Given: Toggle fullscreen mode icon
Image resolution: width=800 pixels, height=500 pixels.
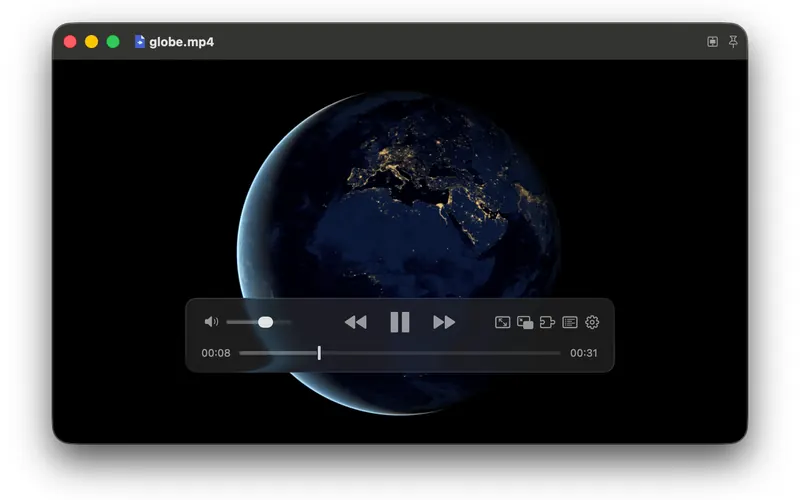Looking at the screenshot, I should click(503, 322).
